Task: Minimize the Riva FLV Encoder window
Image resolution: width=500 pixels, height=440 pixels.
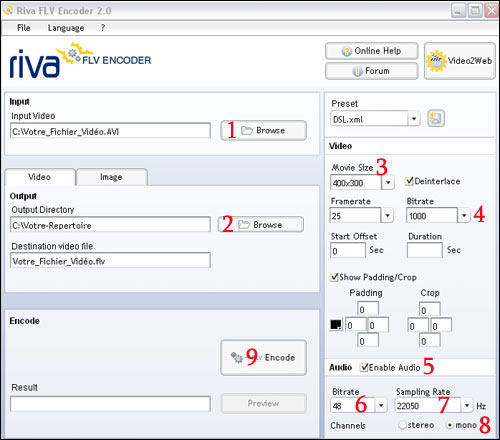Action: click(458, 11)
